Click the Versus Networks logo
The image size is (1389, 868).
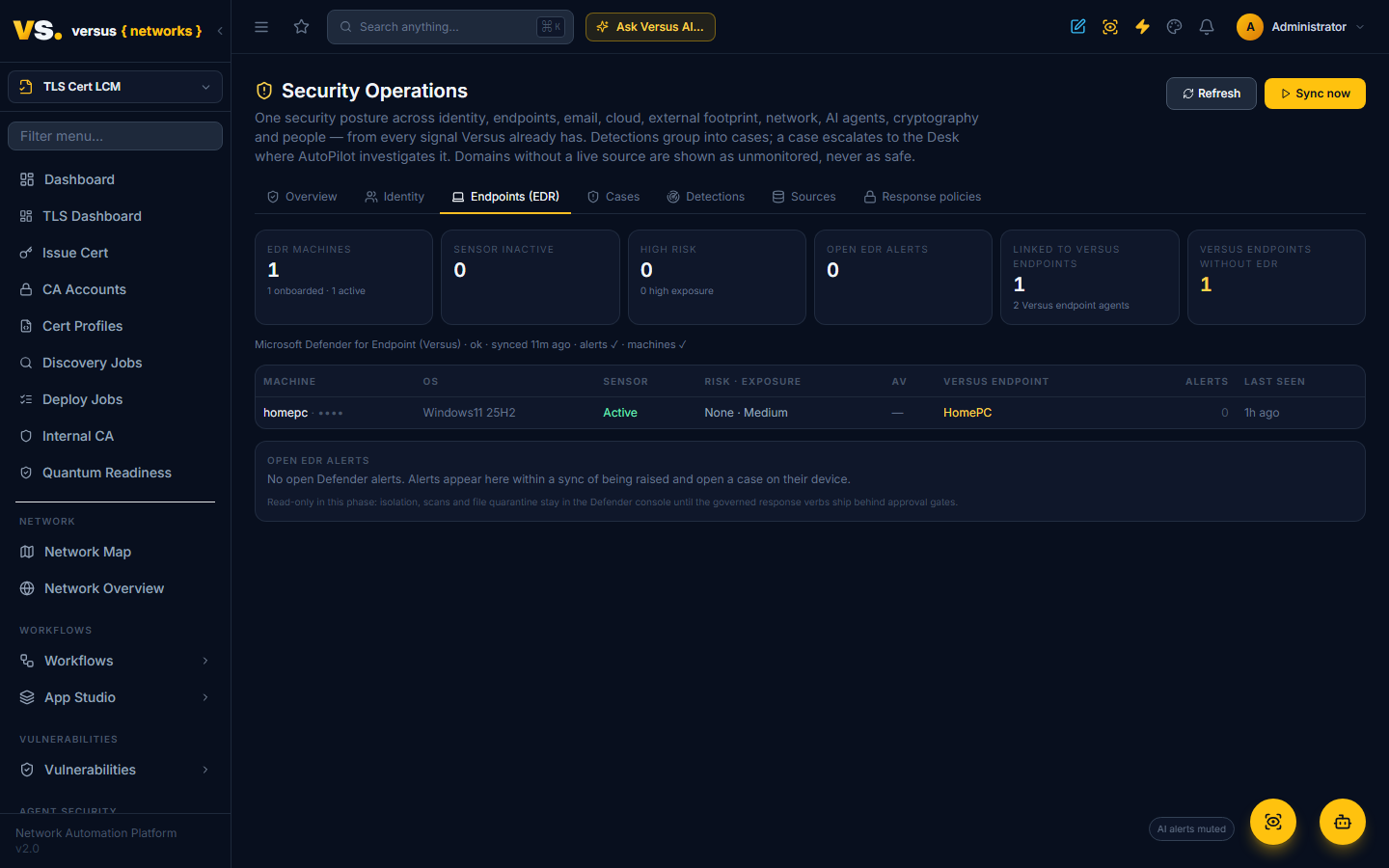pos(107,31)
